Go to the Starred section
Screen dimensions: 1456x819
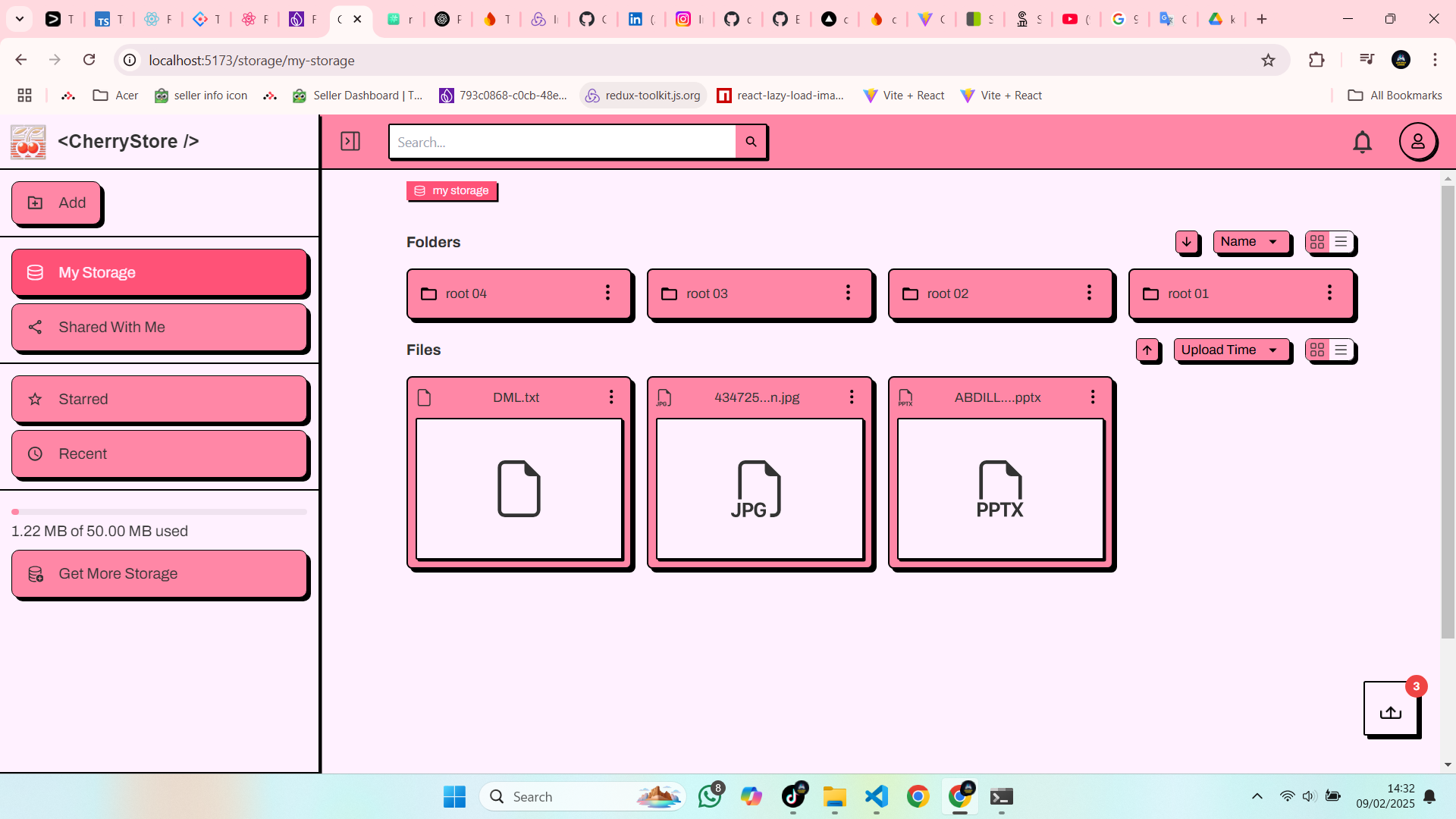click(159, 400)
